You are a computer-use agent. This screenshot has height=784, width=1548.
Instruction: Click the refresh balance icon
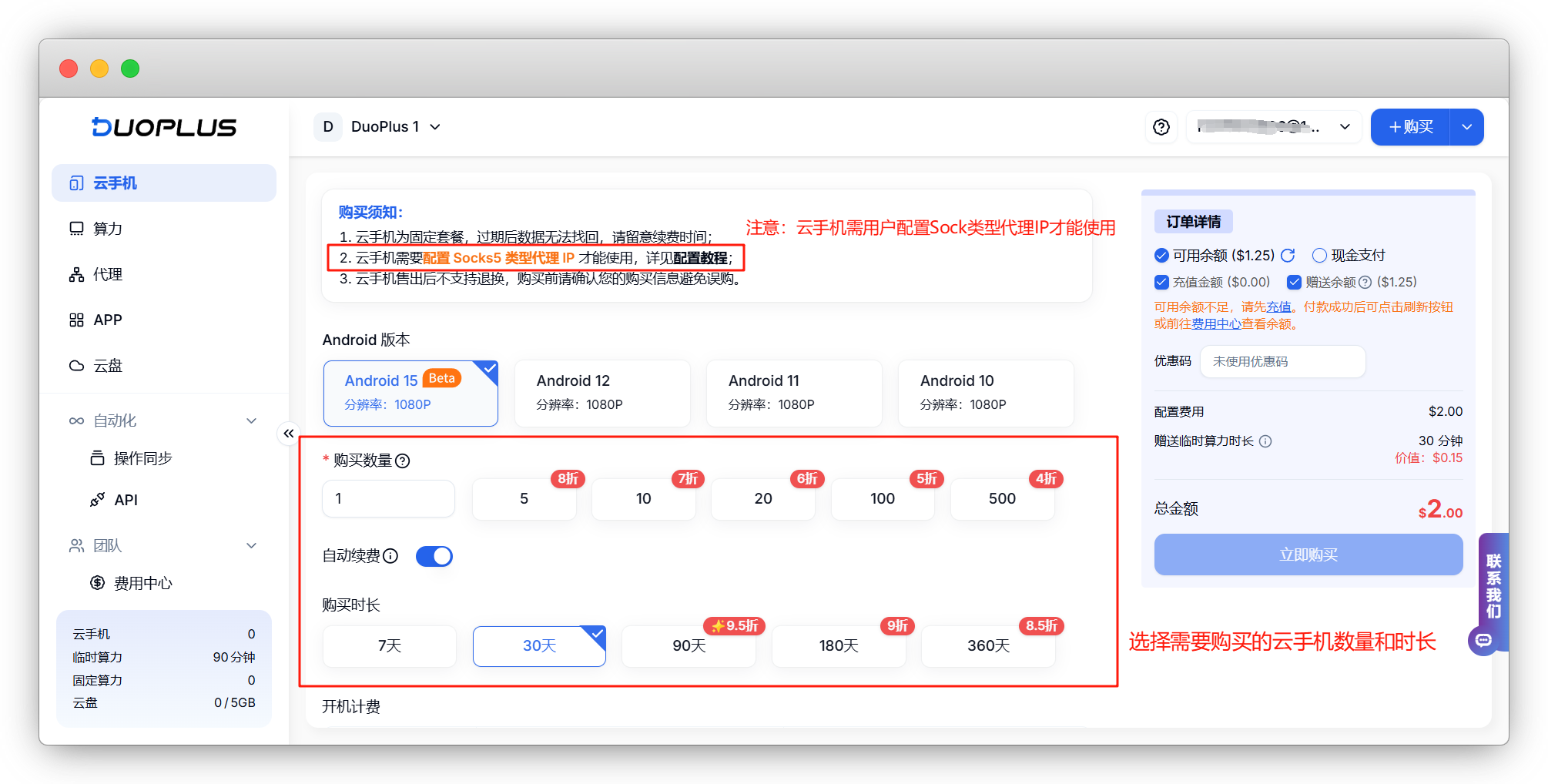(1288, 255)
